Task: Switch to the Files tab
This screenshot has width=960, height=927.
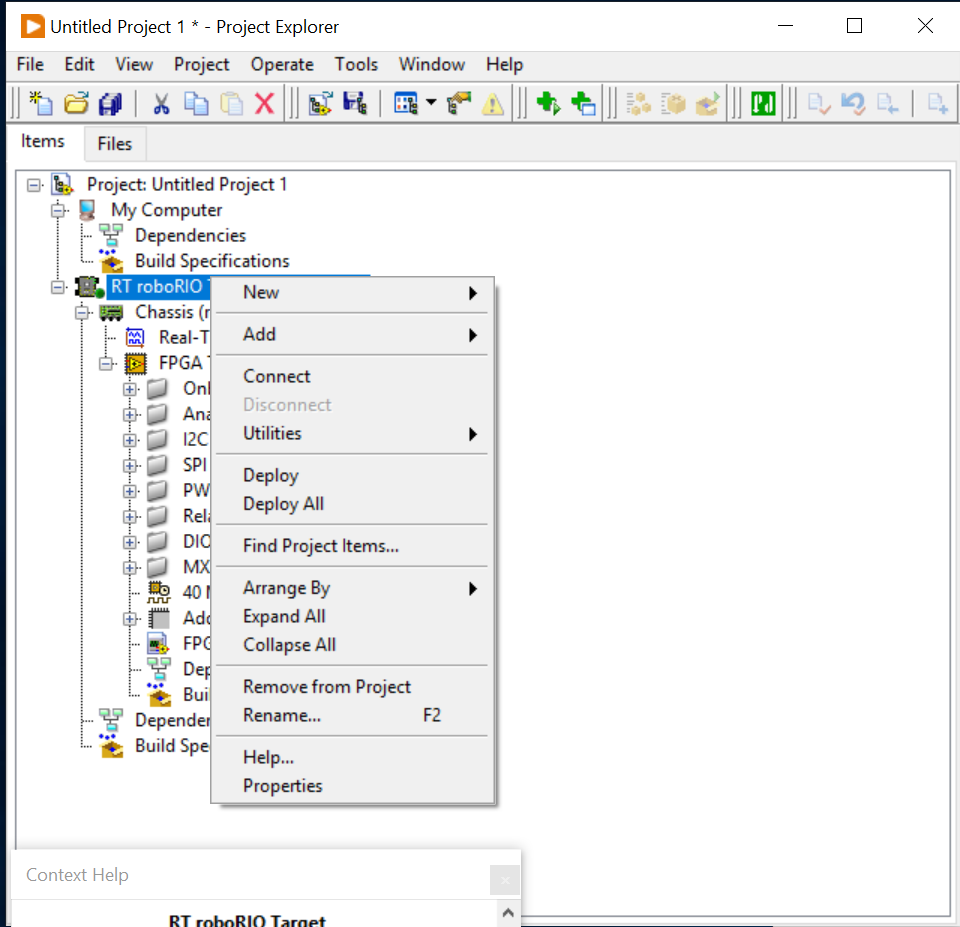Action: pos(114,143)
